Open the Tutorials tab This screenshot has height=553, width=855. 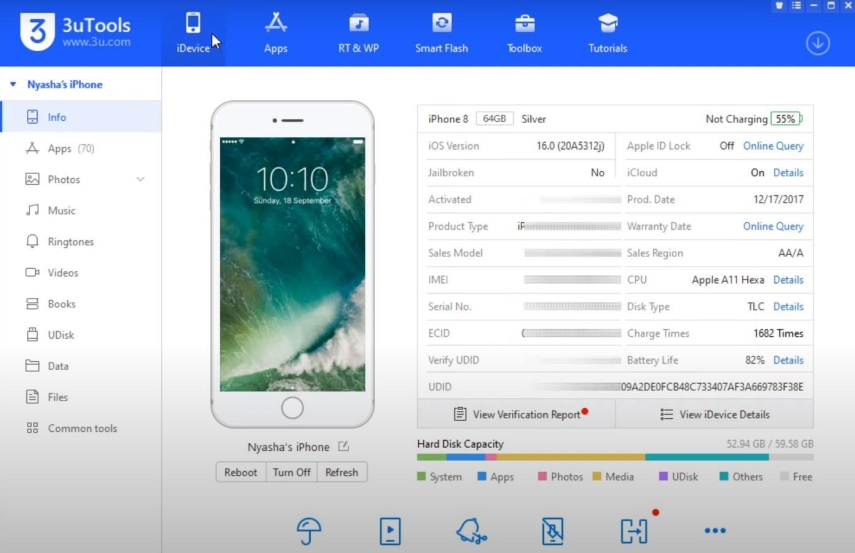click(607, 33)
